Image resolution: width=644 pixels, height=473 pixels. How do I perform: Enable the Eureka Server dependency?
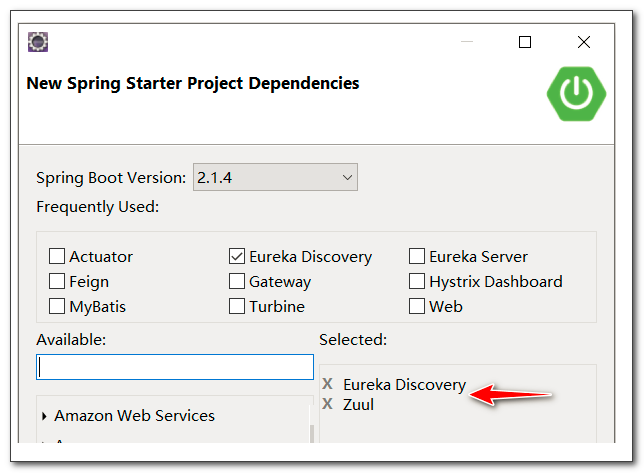[417, 256]
